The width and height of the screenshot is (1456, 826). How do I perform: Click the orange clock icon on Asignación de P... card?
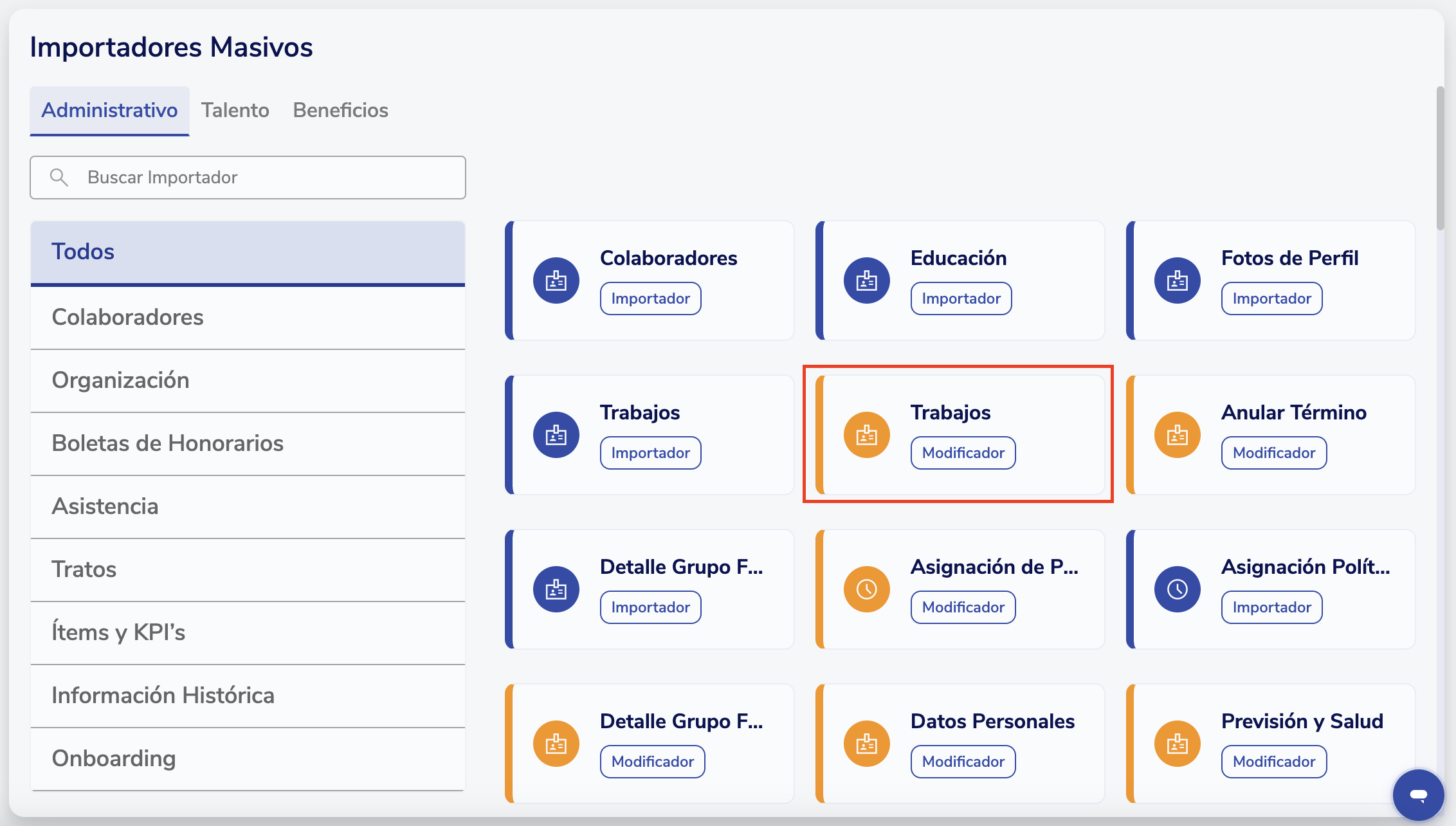[x=866, y=589]
